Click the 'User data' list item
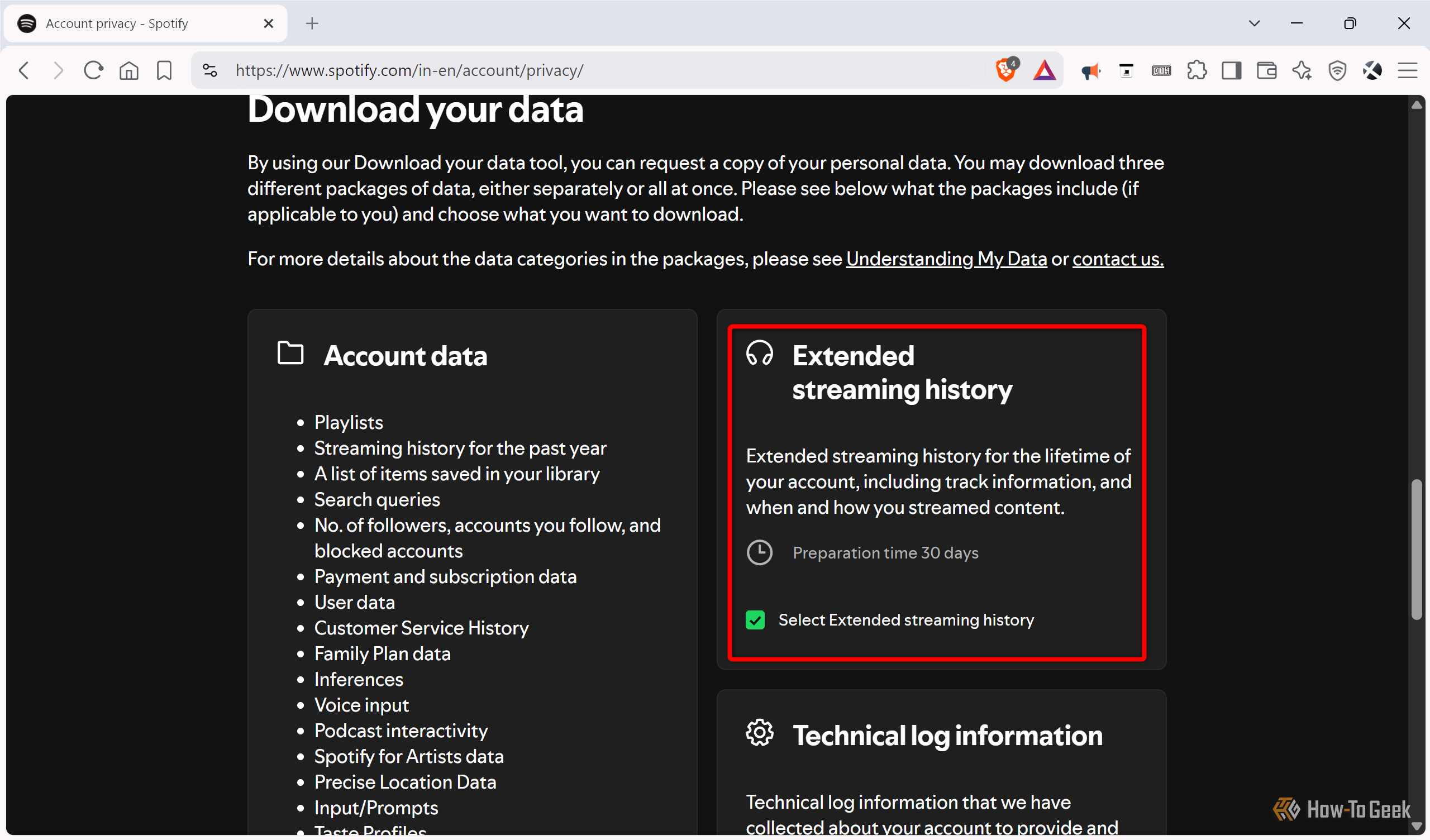 354,602
